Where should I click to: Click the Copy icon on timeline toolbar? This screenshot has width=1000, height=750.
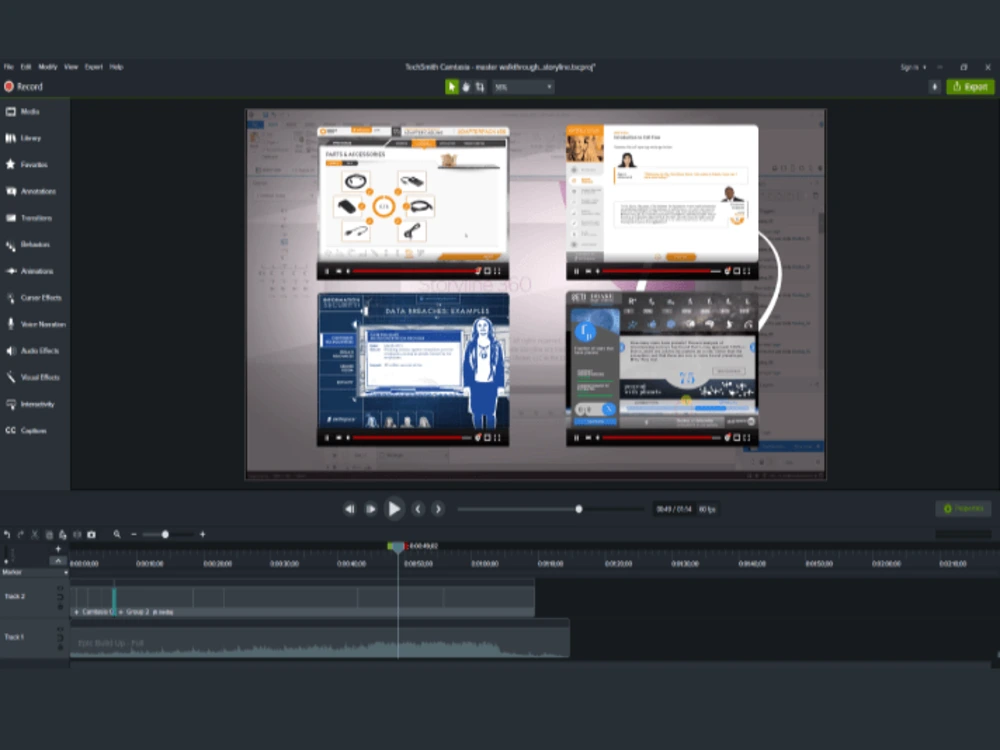[x=48, y=534]
